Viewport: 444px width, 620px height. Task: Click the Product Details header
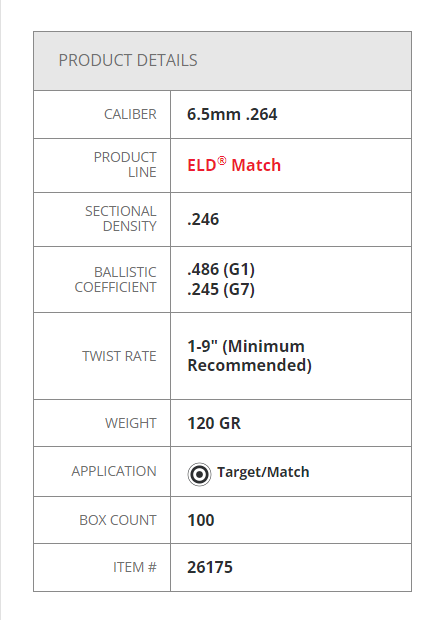point(128,60)
